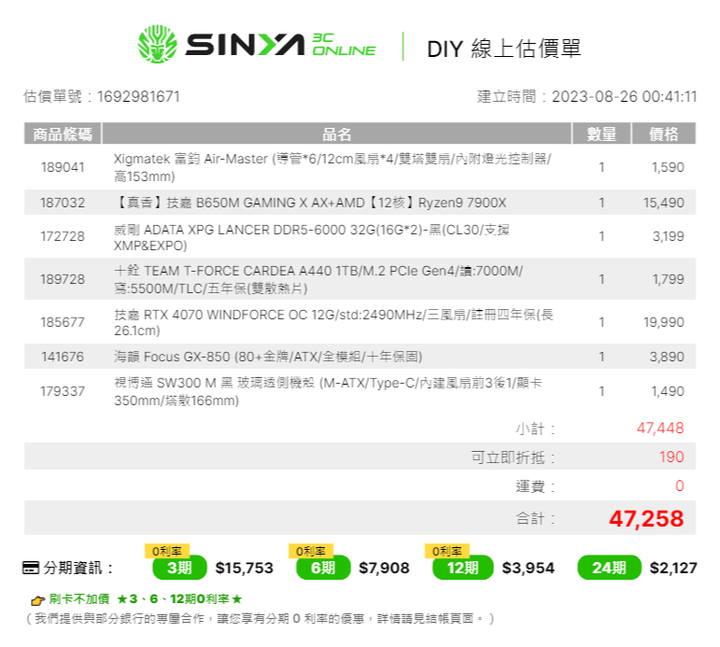Click the TEAM T-FORCE CARDEA A440 item
The height and width of the screenshot is (647, 720).
318,279
